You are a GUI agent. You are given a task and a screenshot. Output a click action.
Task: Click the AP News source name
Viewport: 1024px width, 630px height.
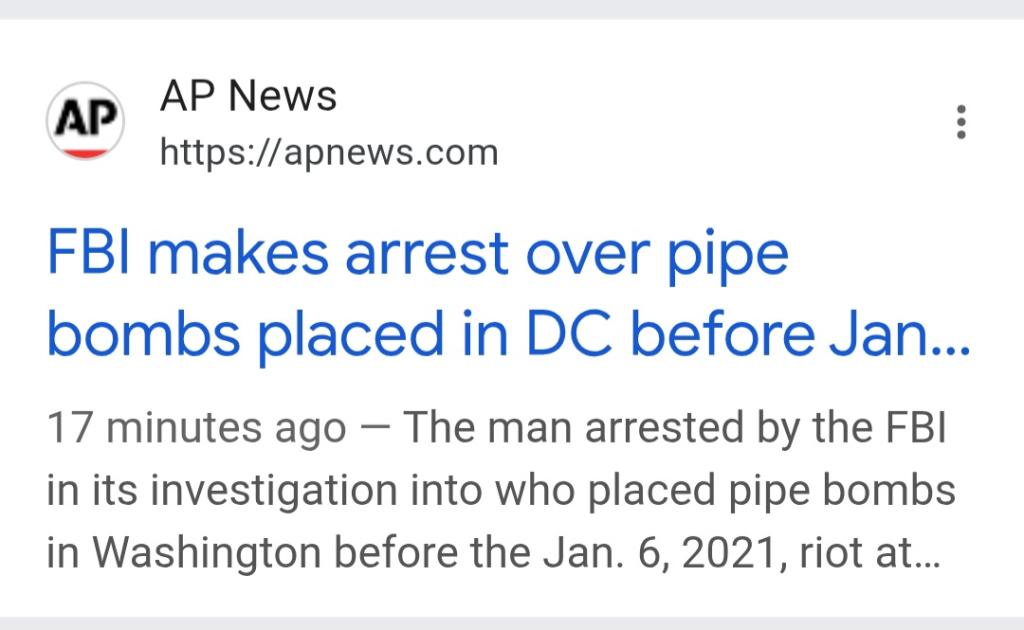pos(248,97)
